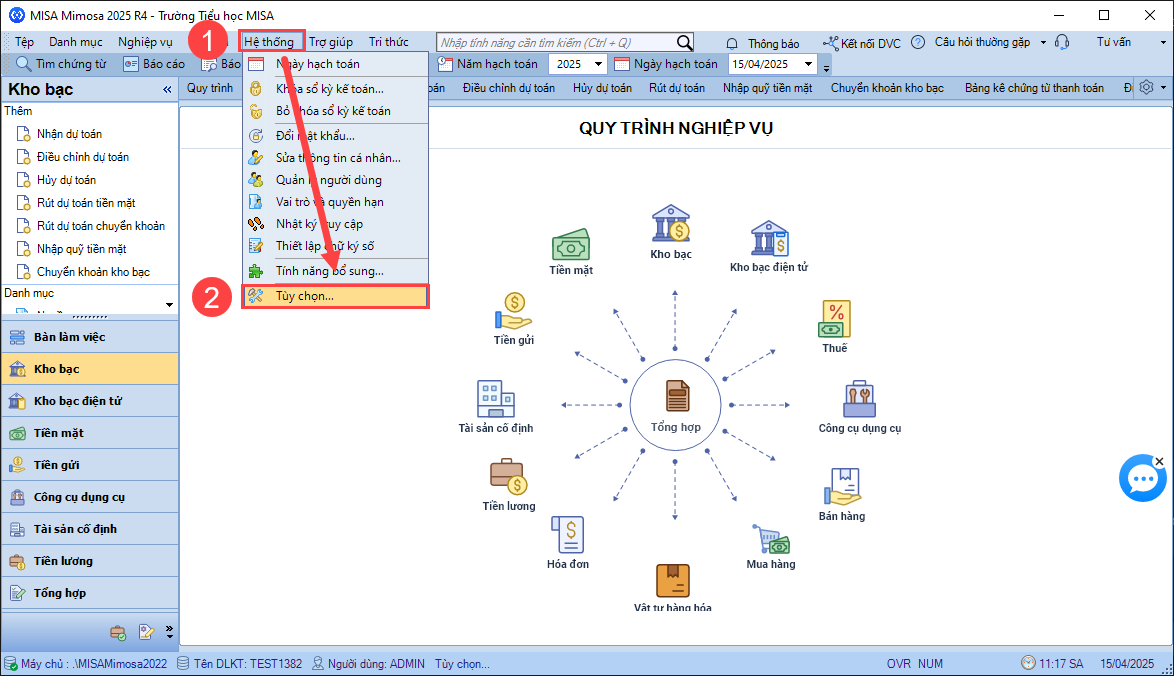
Task: Click the search magnifier icon
Action: click(684, 43)
